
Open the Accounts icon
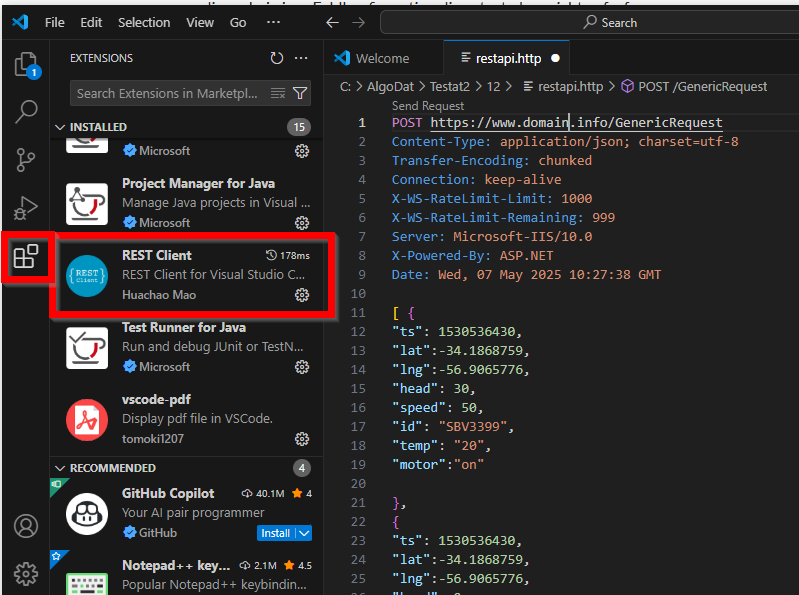tap(26, 526)
